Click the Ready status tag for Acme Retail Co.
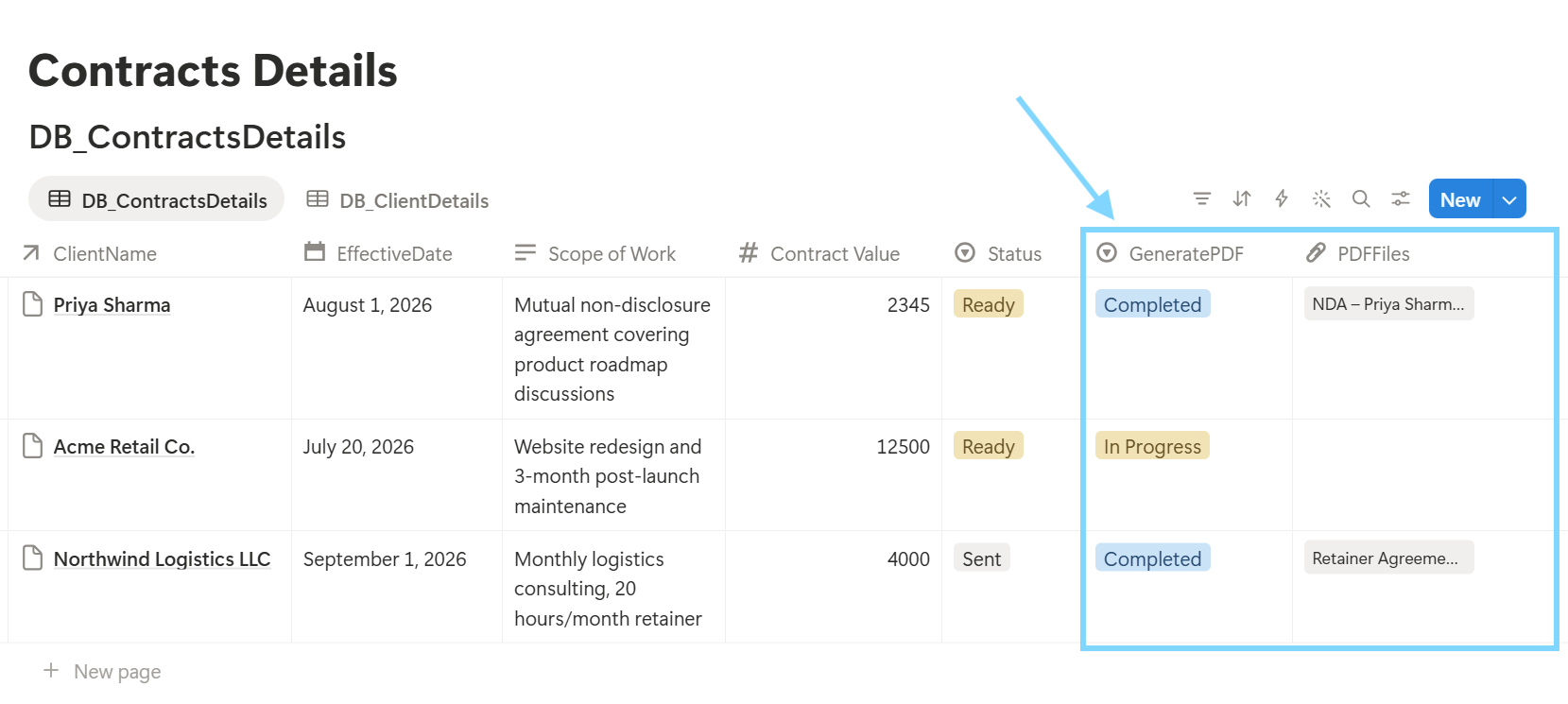The height and width of the screenshot is (704, 1568). pyautogui.click(x=989, y=446)
